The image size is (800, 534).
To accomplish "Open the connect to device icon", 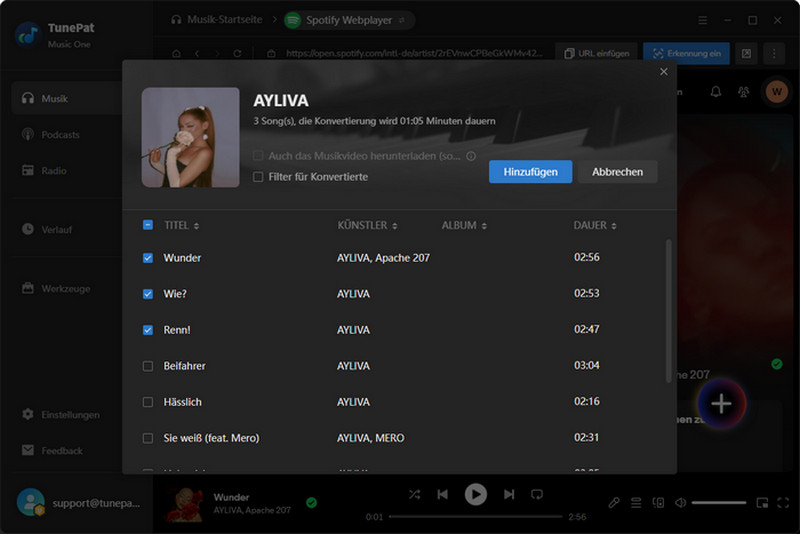I will click(x=658, y=503).
